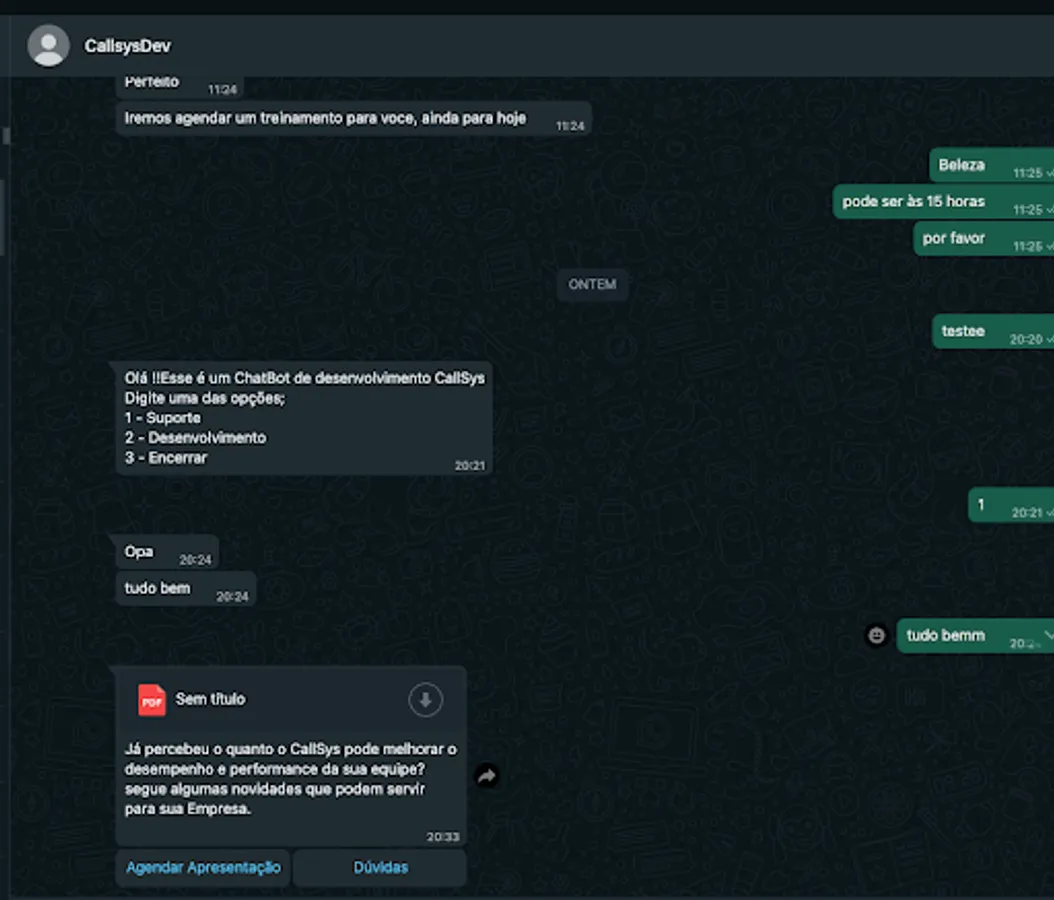The image size is (1054, 900).
Task: Open the CallsysDev contact profile picture
Action: [x=48, y=46]
